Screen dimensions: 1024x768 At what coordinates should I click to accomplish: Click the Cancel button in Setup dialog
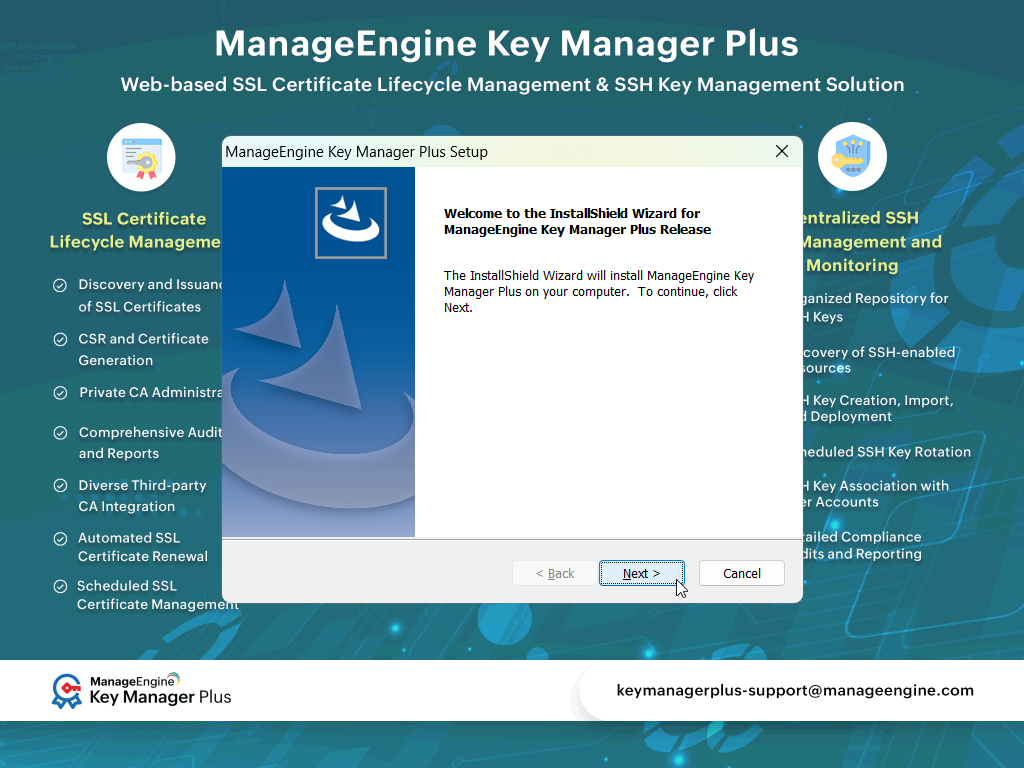click(741, 573)
